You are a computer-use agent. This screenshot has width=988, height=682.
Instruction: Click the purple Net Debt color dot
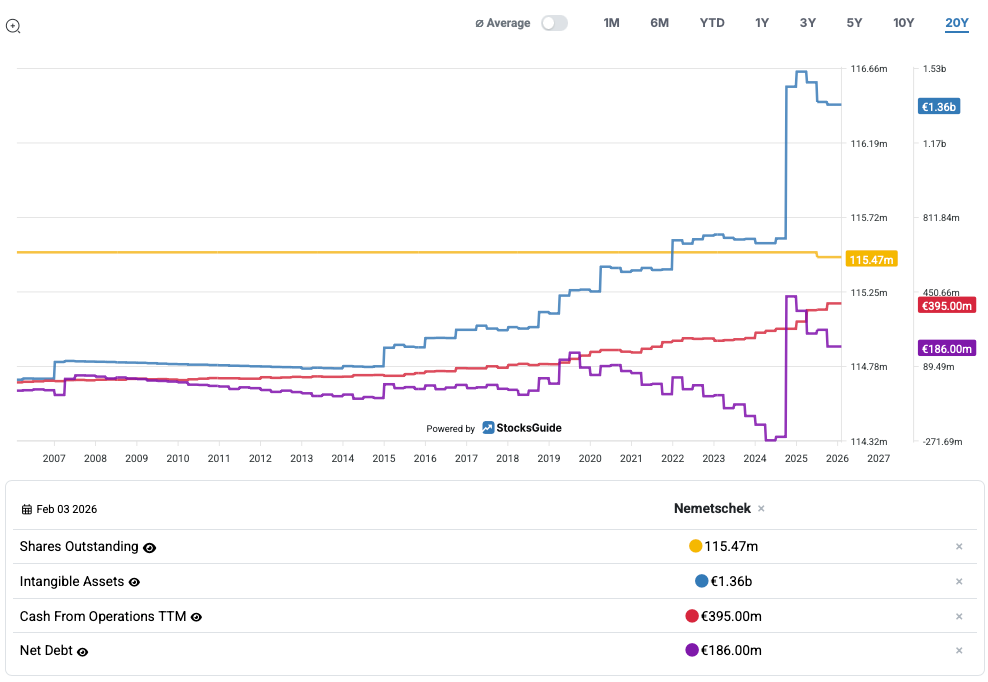click(691, 650)
